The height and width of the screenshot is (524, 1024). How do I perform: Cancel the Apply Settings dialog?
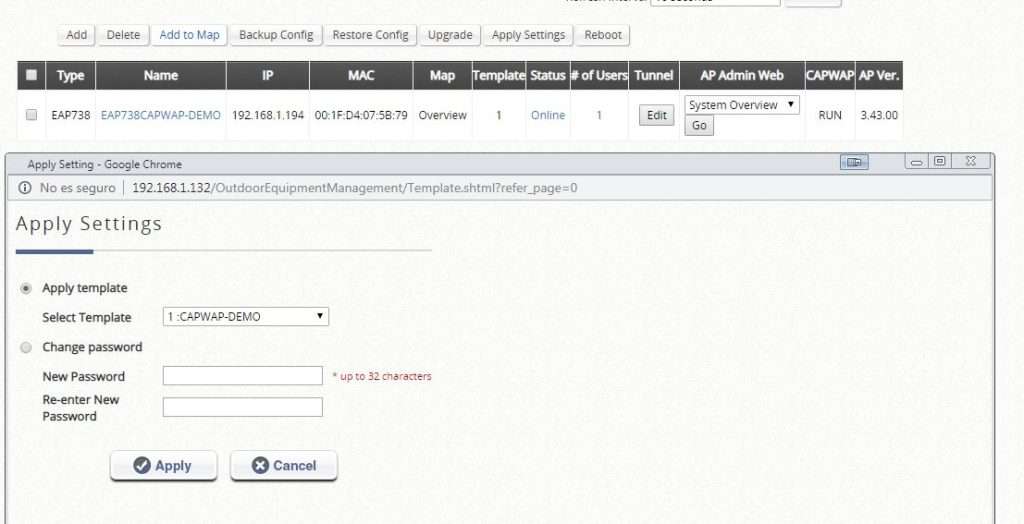pos(283,465)
